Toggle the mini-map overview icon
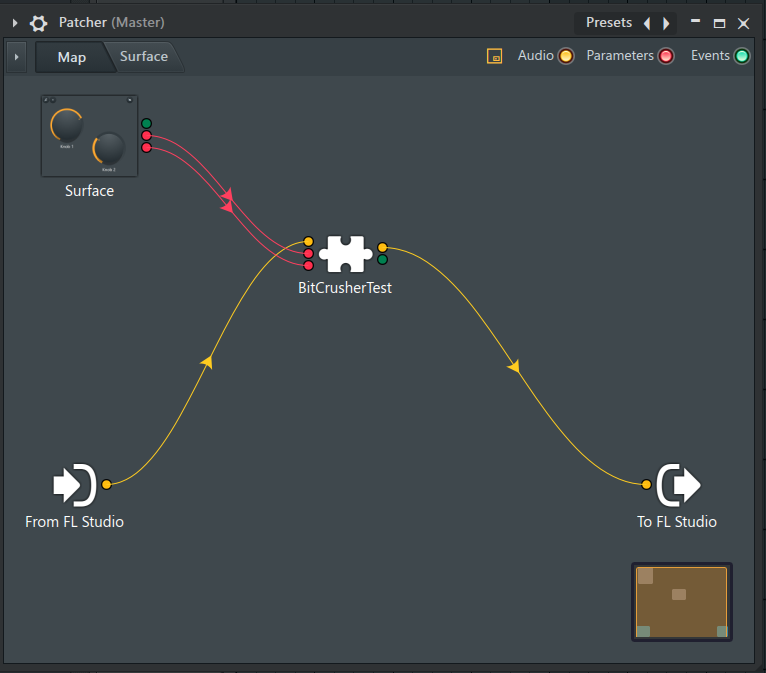This screenshot has height=673, width=766. [494, 56]
